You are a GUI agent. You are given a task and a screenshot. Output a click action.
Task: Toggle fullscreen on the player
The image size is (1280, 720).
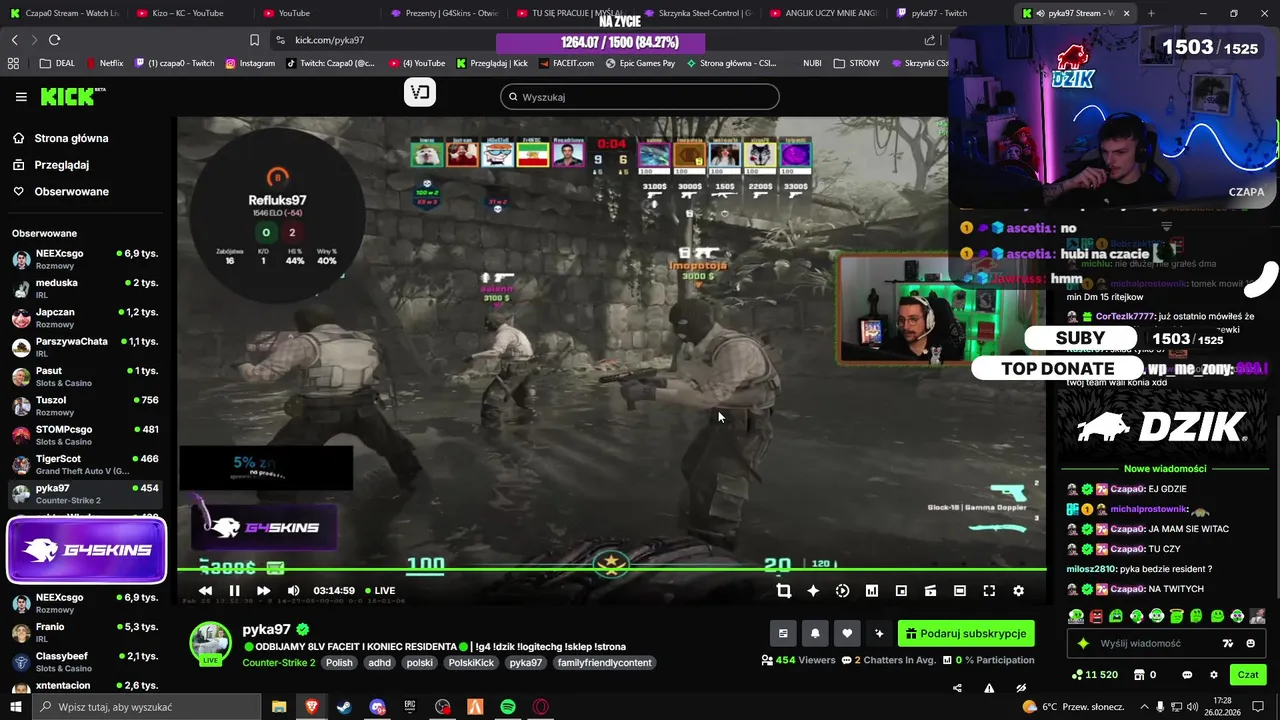(x=989, y=591)
